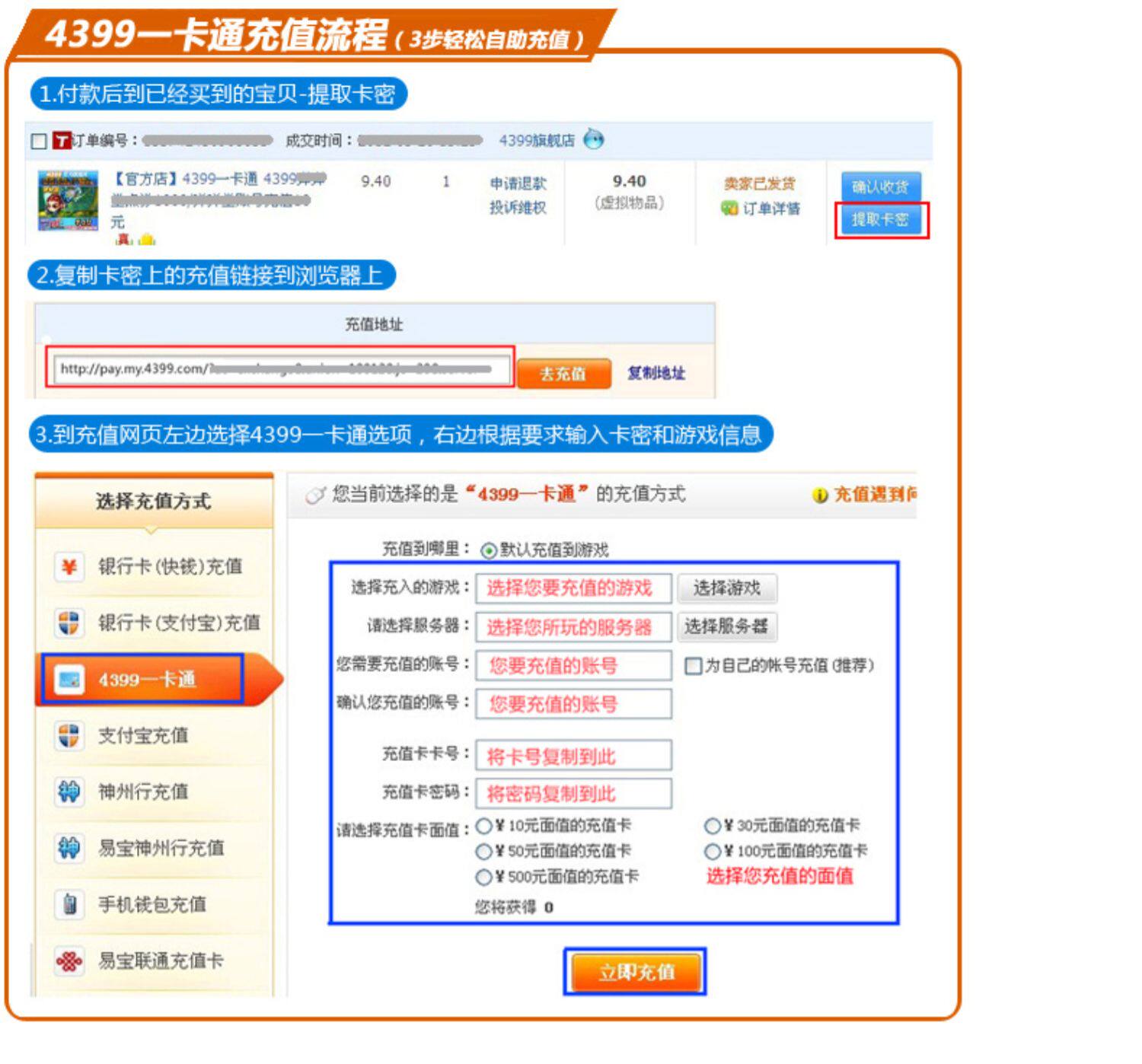Click the card icon for 4399一卡通
This screenshot has width=1142, height=1064.
(x=69, y=679)
